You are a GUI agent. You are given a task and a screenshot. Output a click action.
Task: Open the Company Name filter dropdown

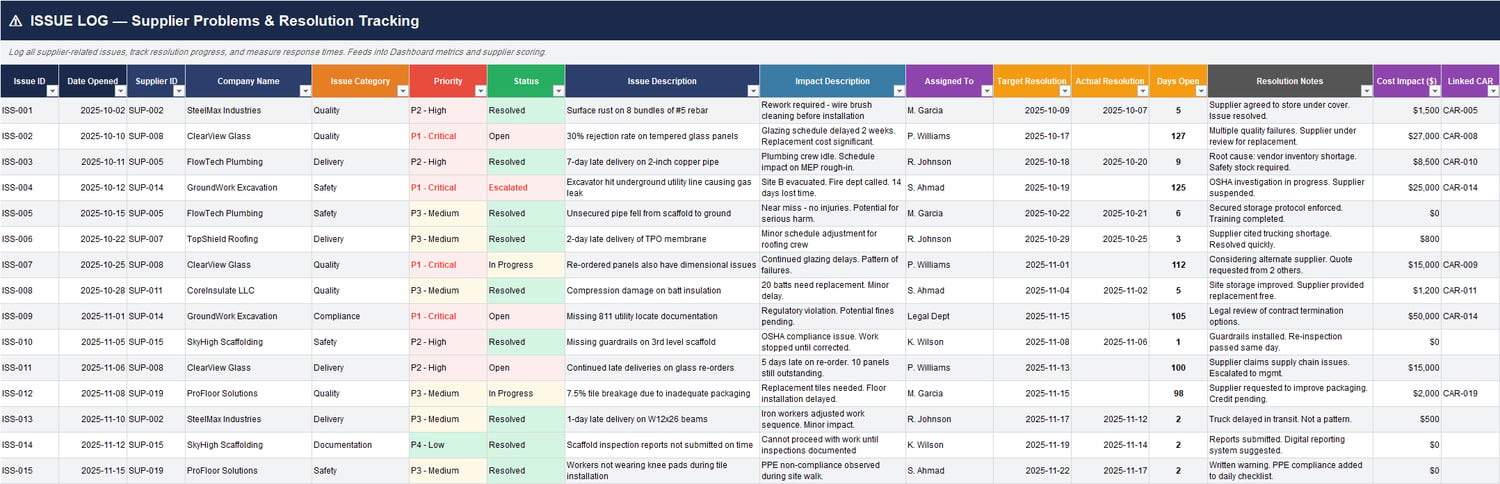pyautogui.click(x=304, y=90)
